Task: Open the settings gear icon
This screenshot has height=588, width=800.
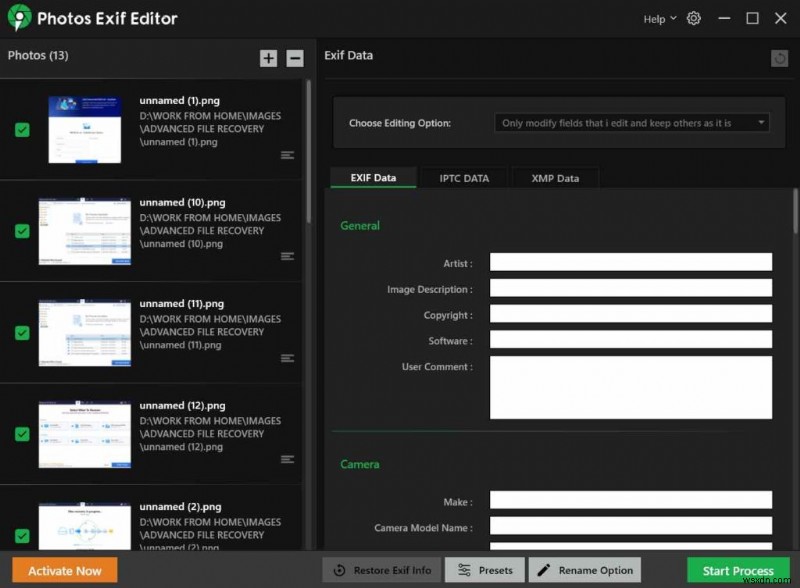Action: [x=694, y=18]
